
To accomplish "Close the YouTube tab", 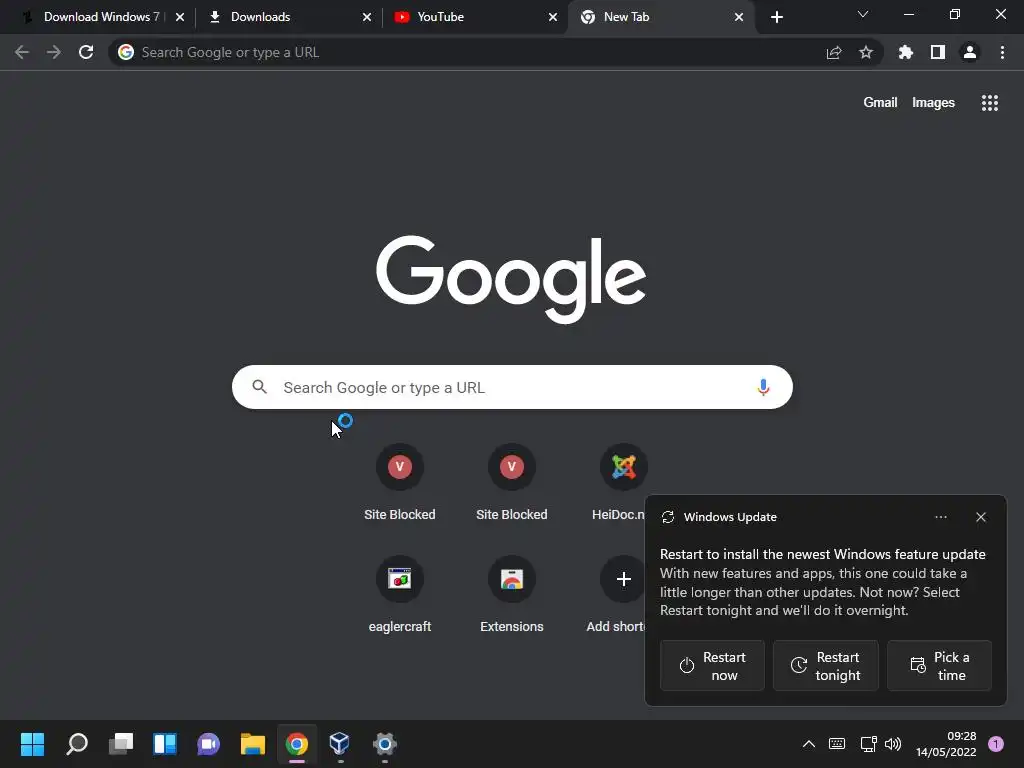I will 552,17.
